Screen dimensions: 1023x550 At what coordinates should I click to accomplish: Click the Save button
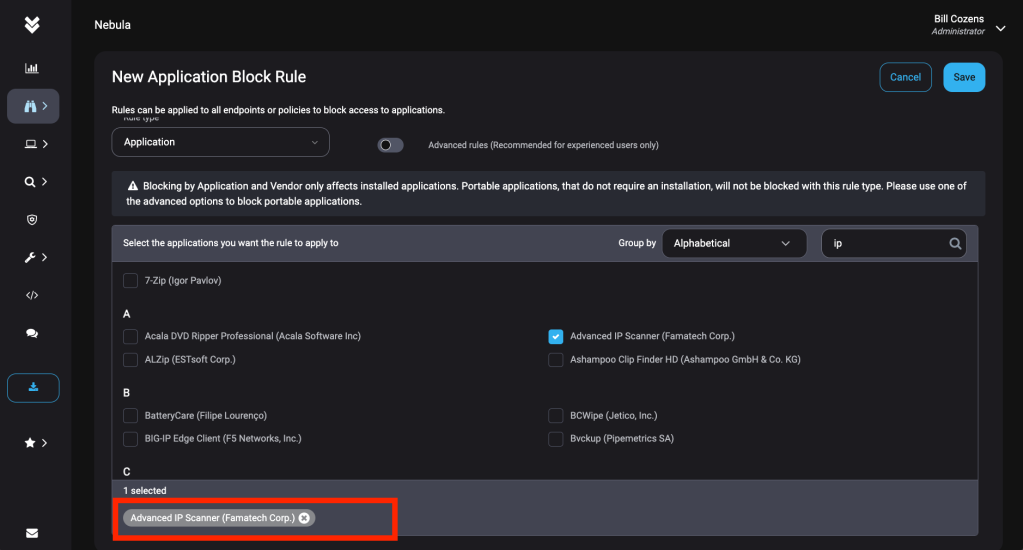coord(964,77)
